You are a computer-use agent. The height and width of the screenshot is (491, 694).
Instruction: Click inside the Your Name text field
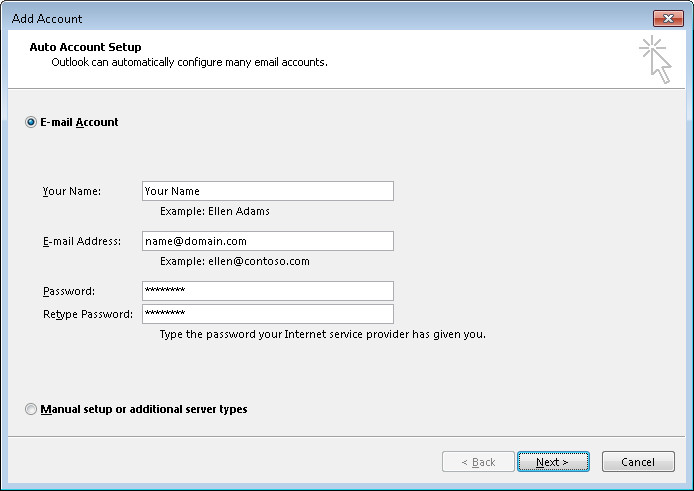[268, 191]
